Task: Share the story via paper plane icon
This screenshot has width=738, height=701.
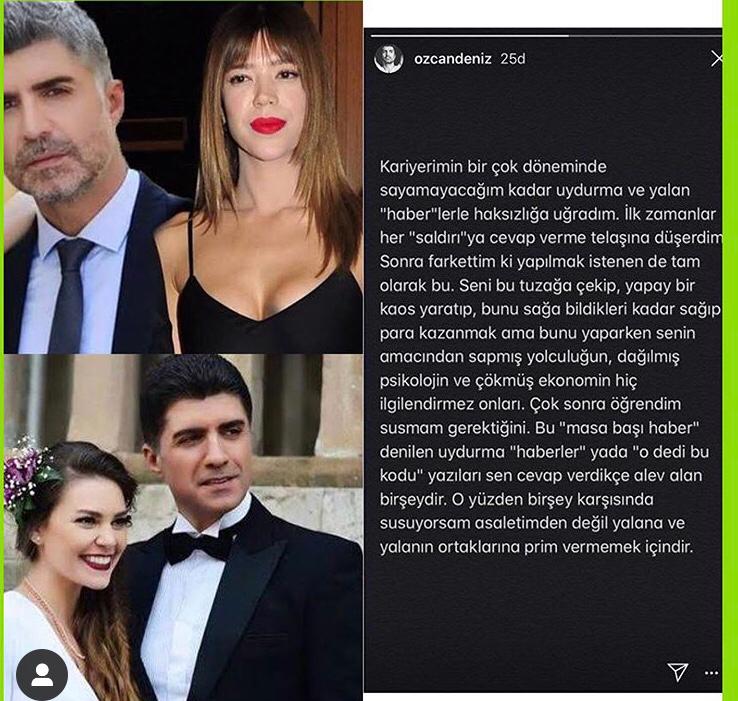Action: point(678,672)
